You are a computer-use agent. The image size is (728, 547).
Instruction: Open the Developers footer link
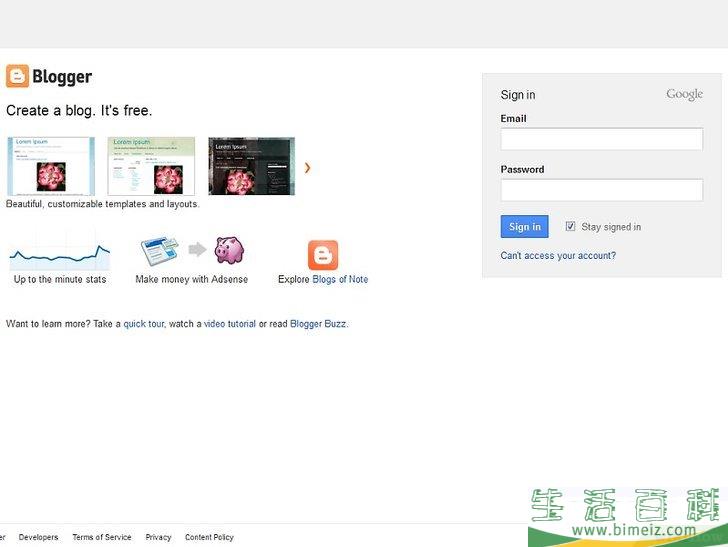(39, 537)
